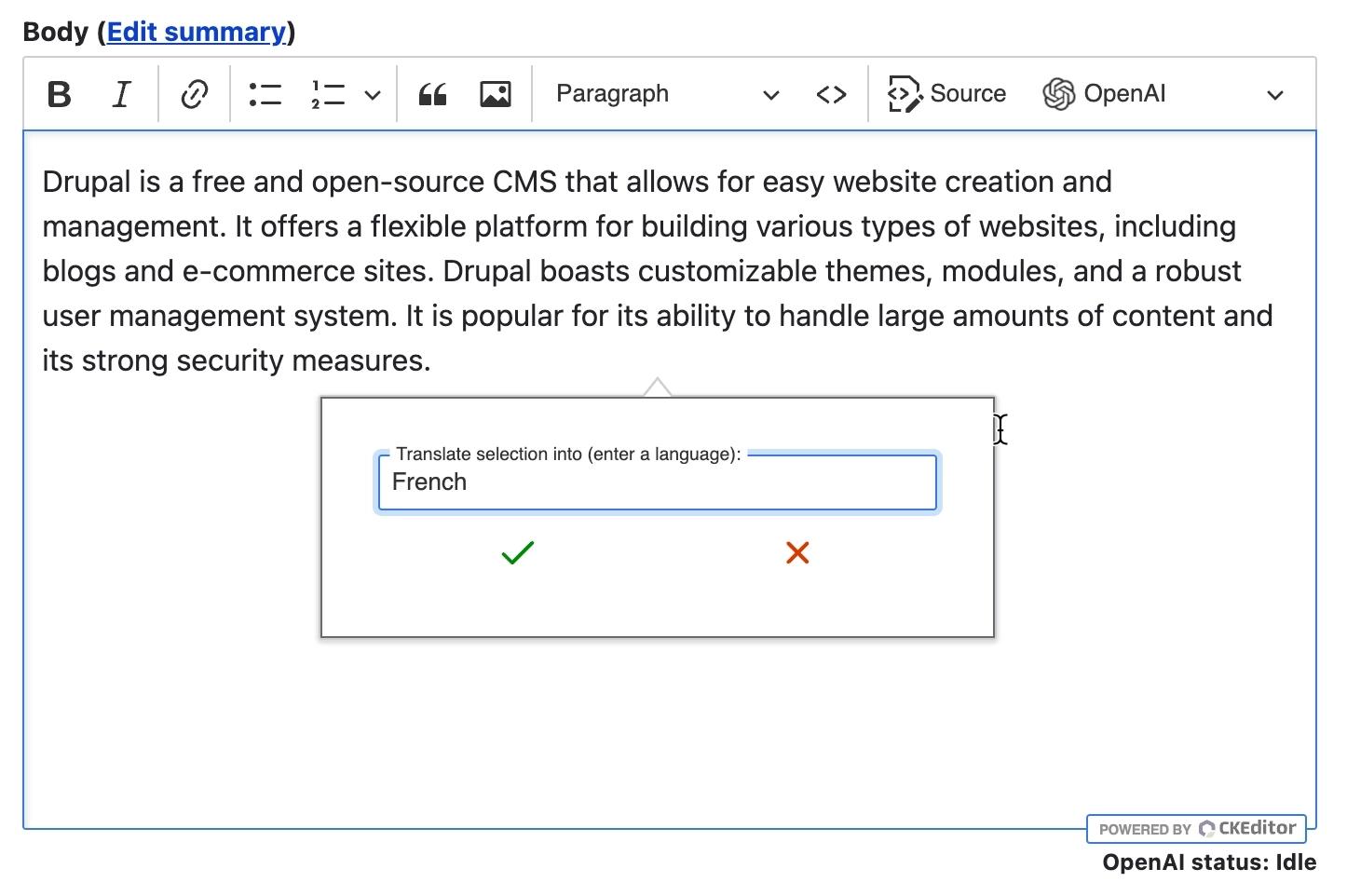Screen dimensions: 1347x896
Task: Cancel translation with red X
Action: pyautogui.click(x=797, y=553)
